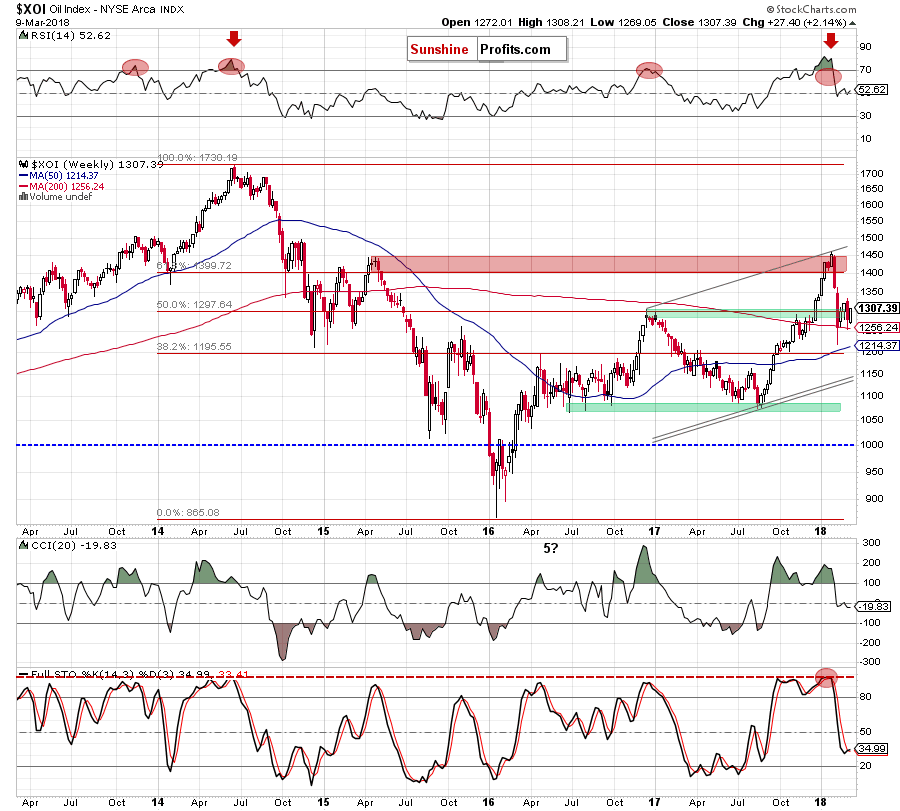Click the 1700 price axis label
Viewport: 900px width, 811px height.
pos(872,173)
